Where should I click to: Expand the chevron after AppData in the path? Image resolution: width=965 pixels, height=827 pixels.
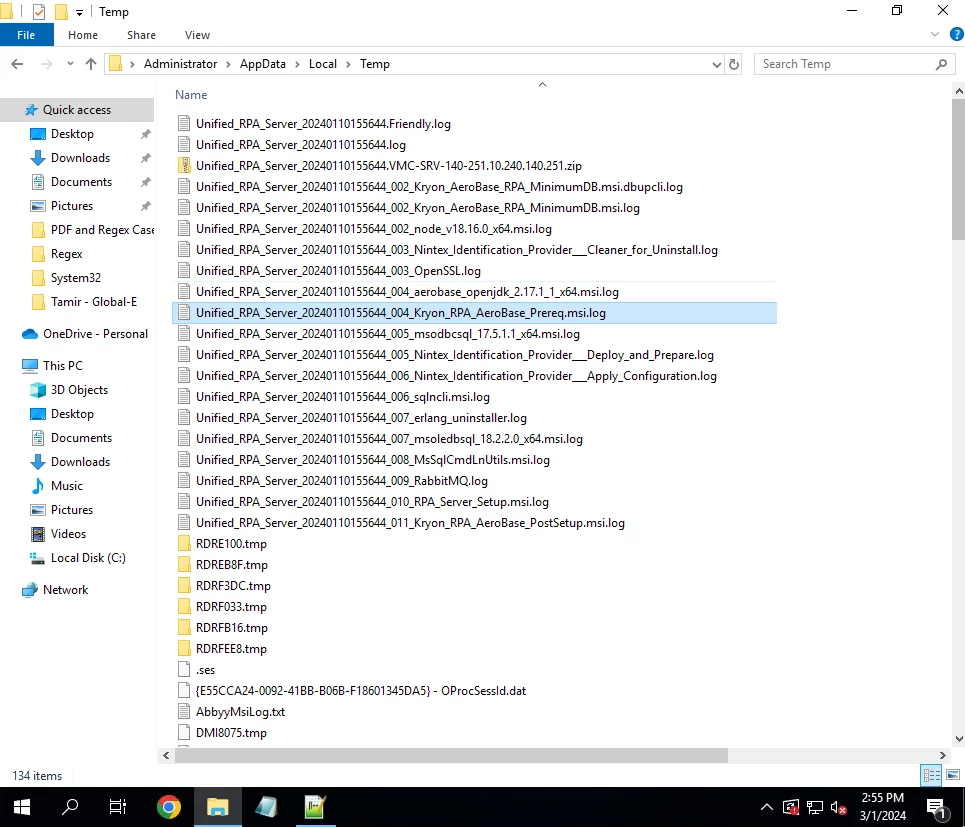[x=297, y=64]
